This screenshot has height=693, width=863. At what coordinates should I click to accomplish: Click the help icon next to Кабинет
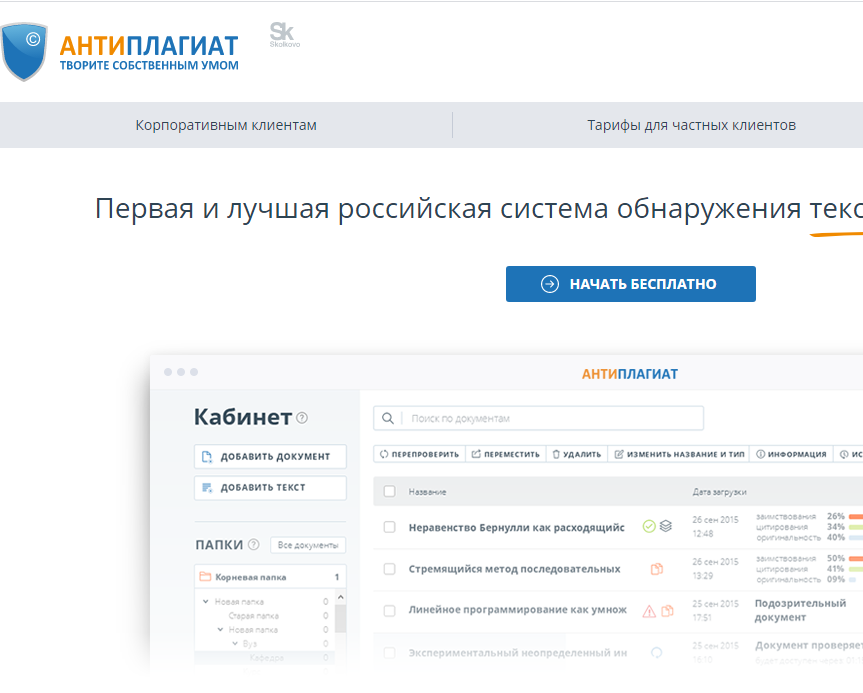coord(302,418)
